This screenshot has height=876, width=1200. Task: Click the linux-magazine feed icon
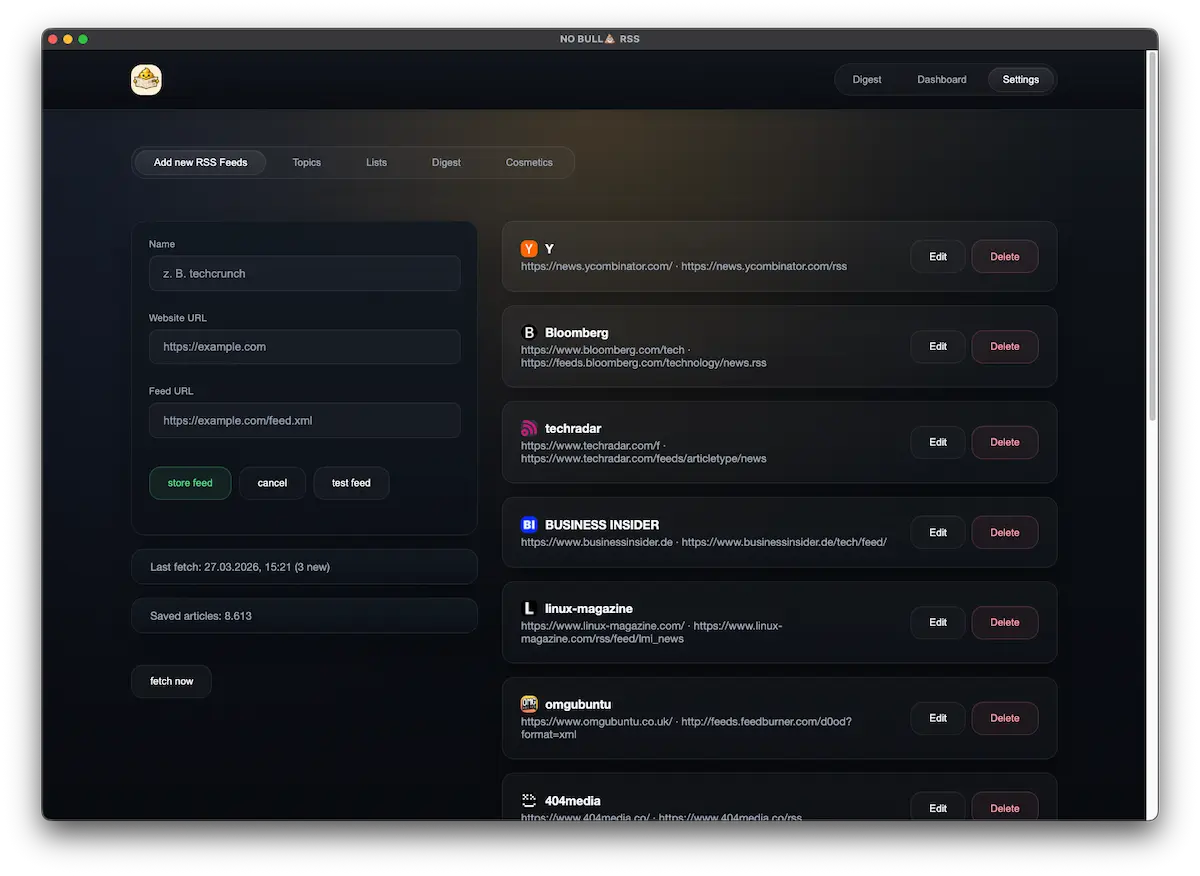point(529,608)
